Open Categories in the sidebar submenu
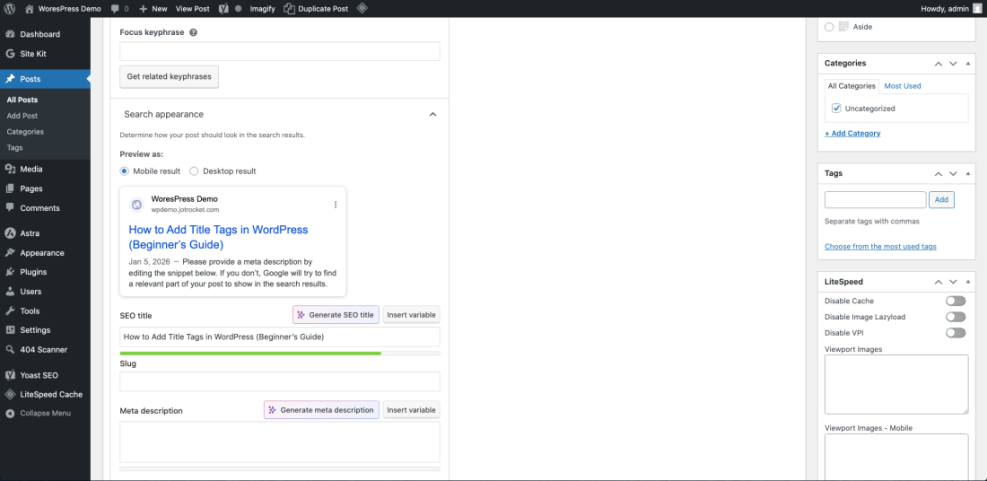The height and width of the screenshot is (481, 987). coord(25,132)
